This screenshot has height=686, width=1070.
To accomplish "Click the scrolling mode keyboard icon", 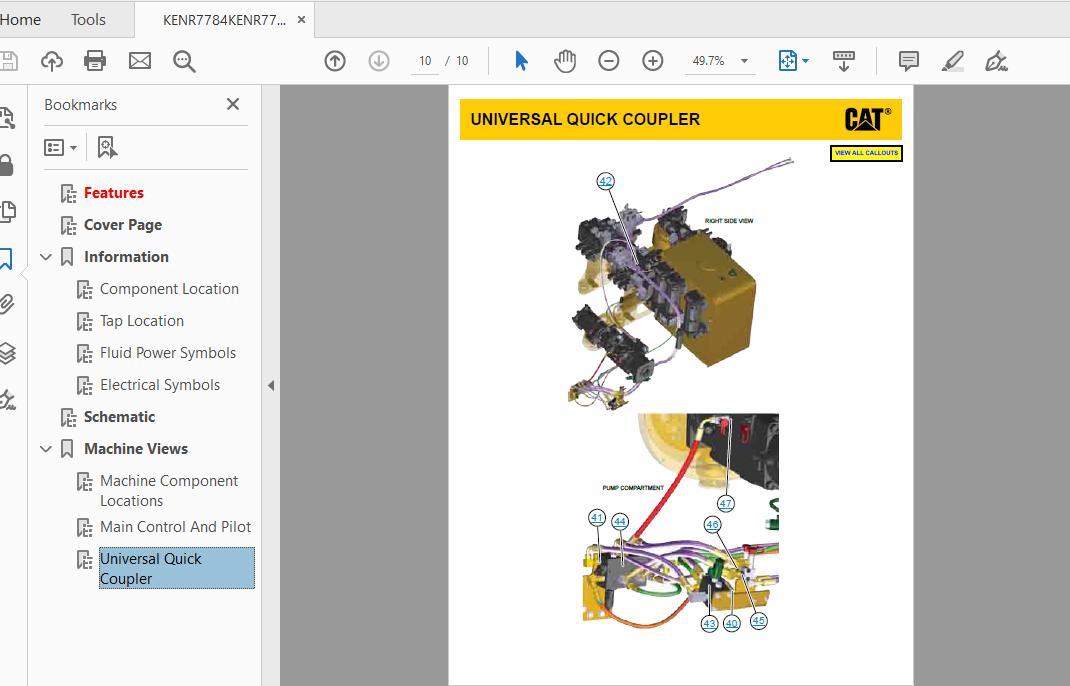I will (x=843, y=61).
